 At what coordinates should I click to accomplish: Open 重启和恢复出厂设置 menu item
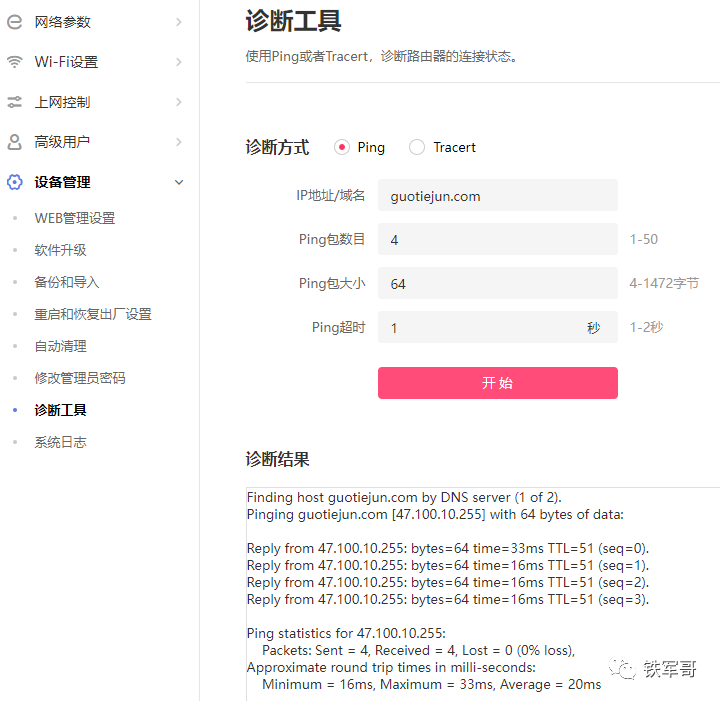pyautogui.click(x=93, y=314)
